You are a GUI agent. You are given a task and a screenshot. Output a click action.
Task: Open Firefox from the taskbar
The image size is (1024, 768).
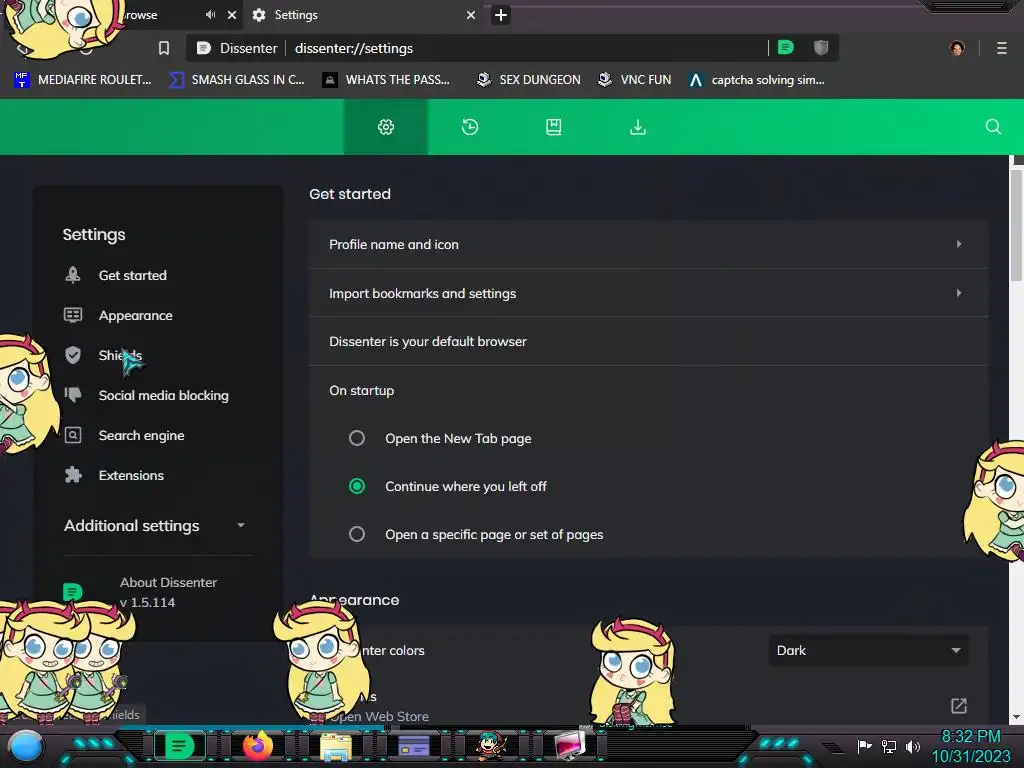[x=257, y=745]
